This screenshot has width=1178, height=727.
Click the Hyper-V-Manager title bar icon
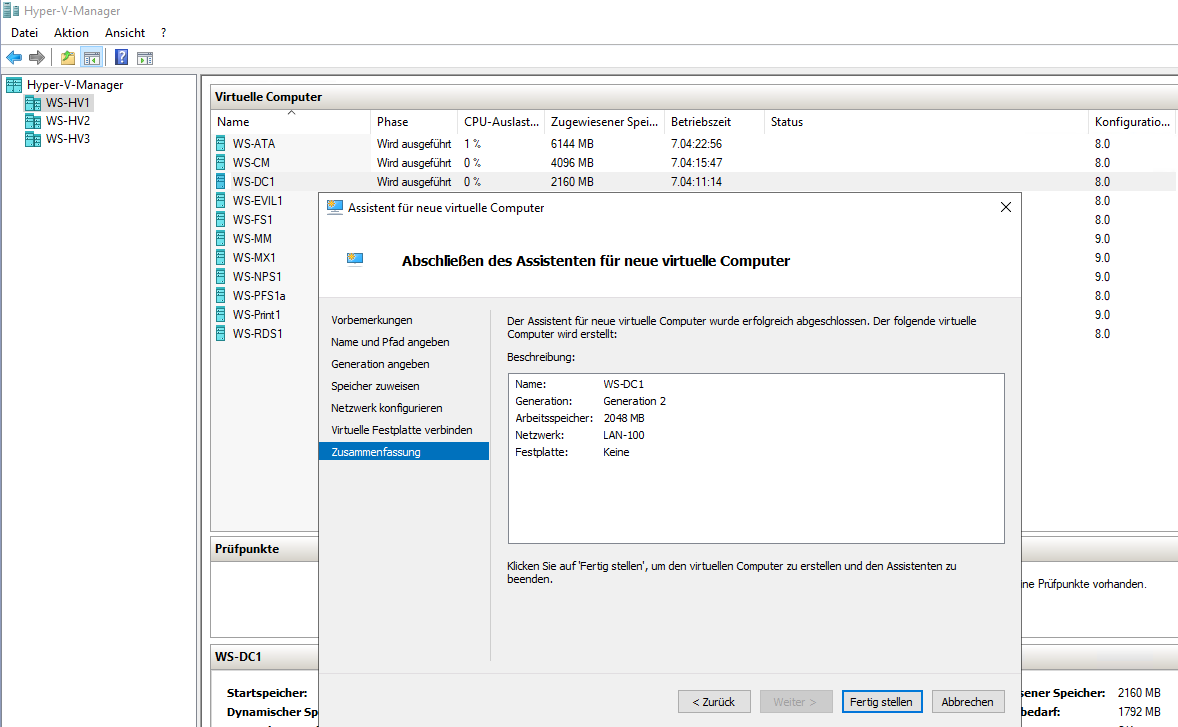tap(11, 11)
